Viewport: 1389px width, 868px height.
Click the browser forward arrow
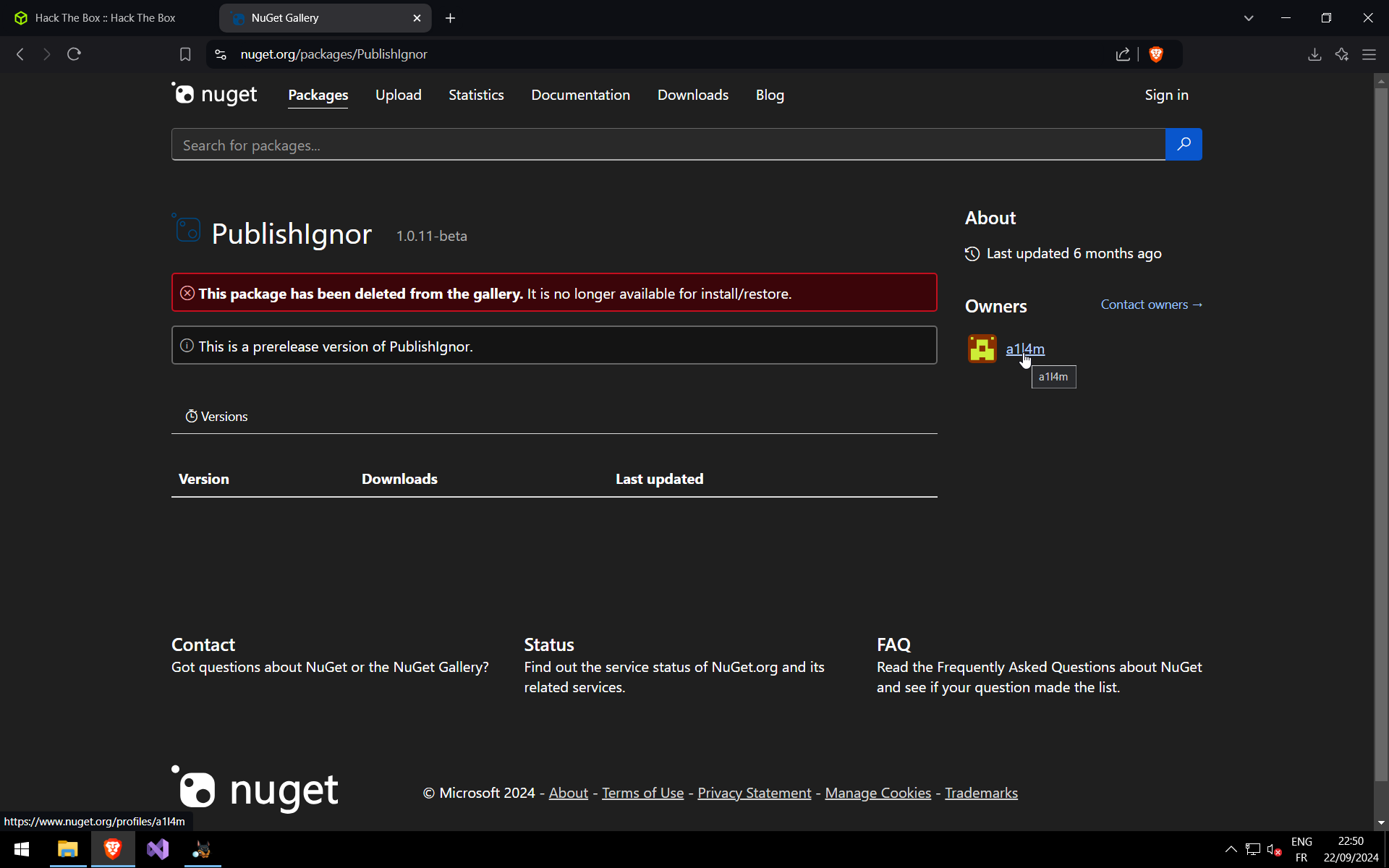point(47,54)
